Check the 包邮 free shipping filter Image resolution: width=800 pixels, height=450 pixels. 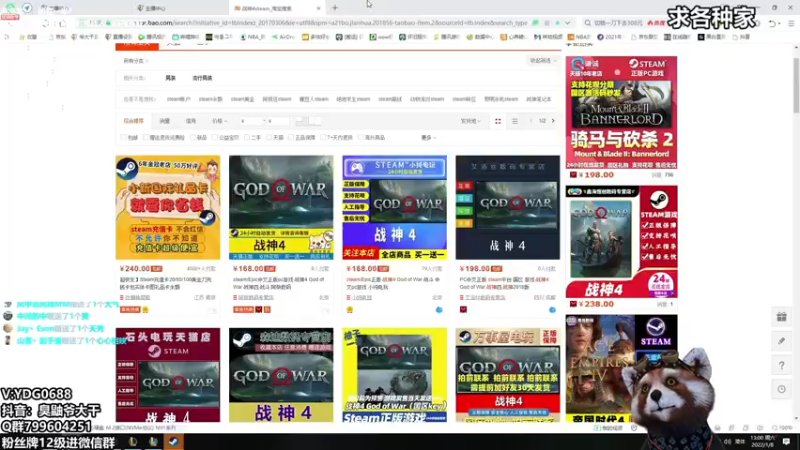click(x=124, y=138)
